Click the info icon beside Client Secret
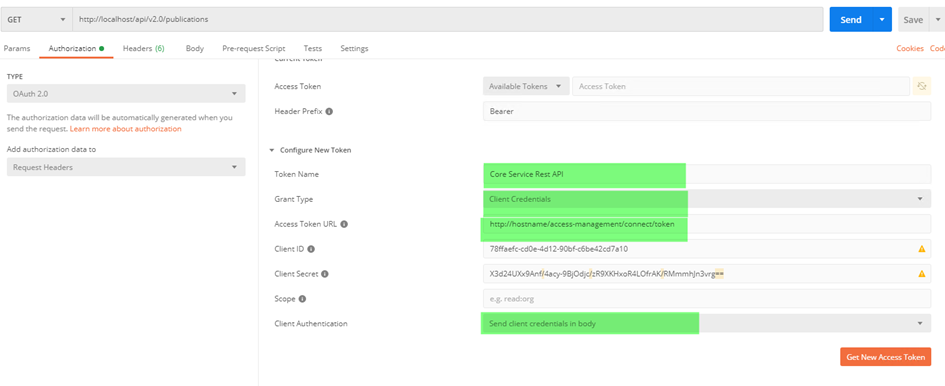The height and width of the screenshot is (386, 945). point(325,274)
